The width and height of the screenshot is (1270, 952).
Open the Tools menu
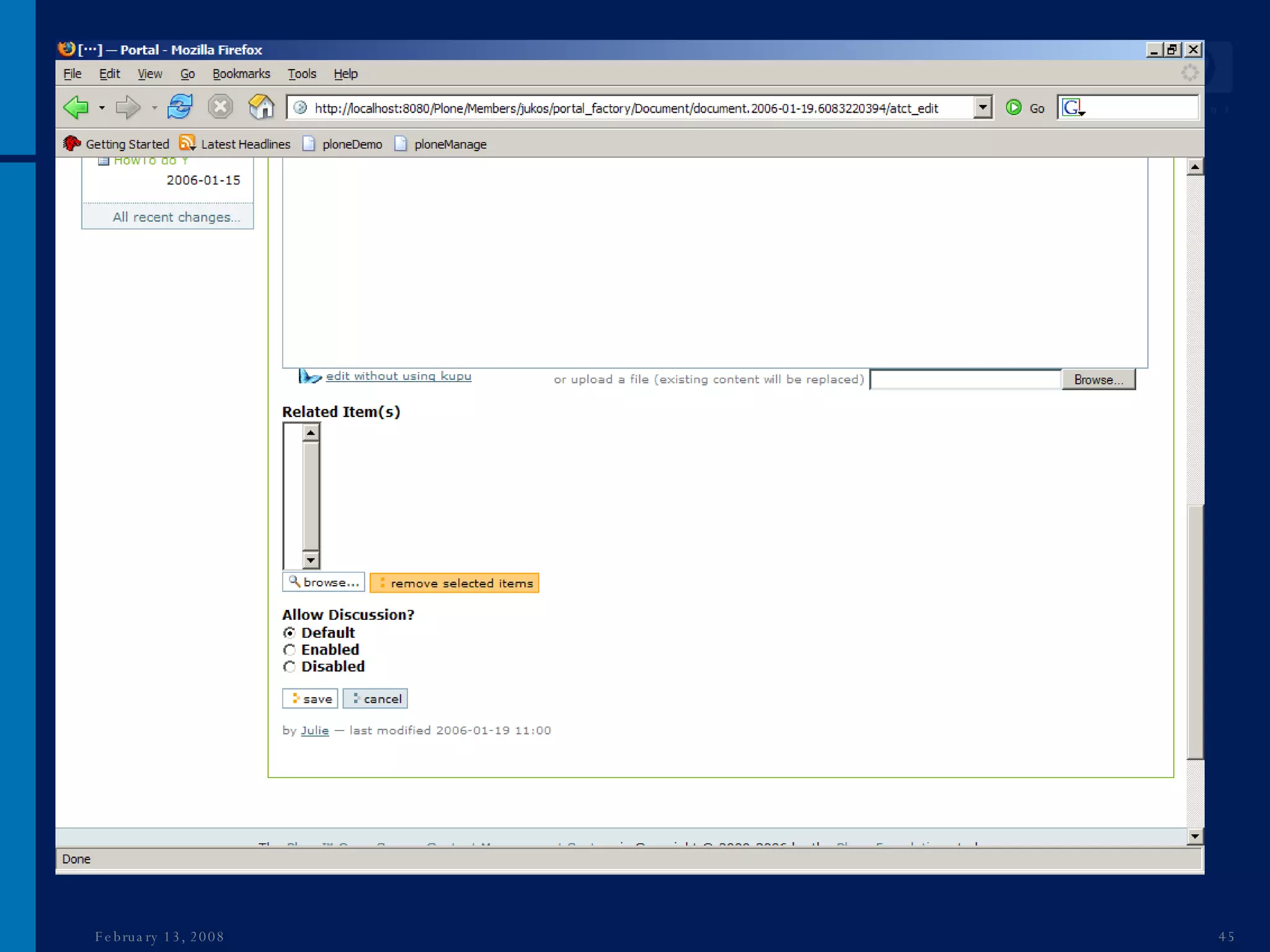coord(301,74)
